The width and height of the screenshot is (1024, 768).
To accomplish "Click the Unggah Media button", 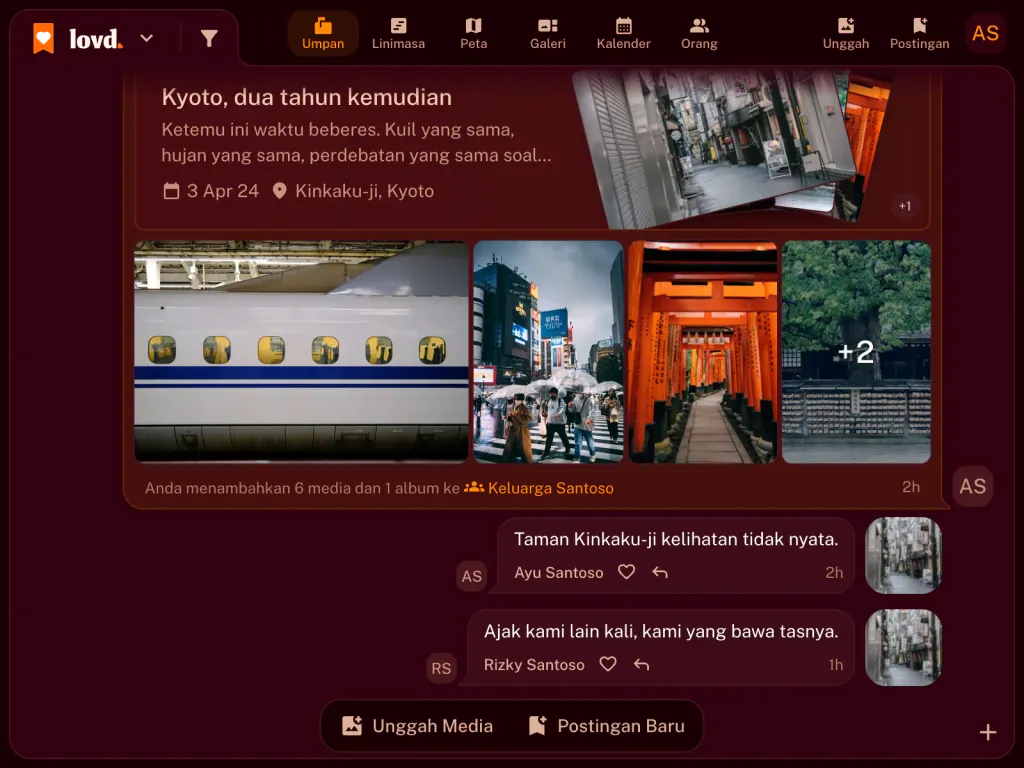I will 417,726.
